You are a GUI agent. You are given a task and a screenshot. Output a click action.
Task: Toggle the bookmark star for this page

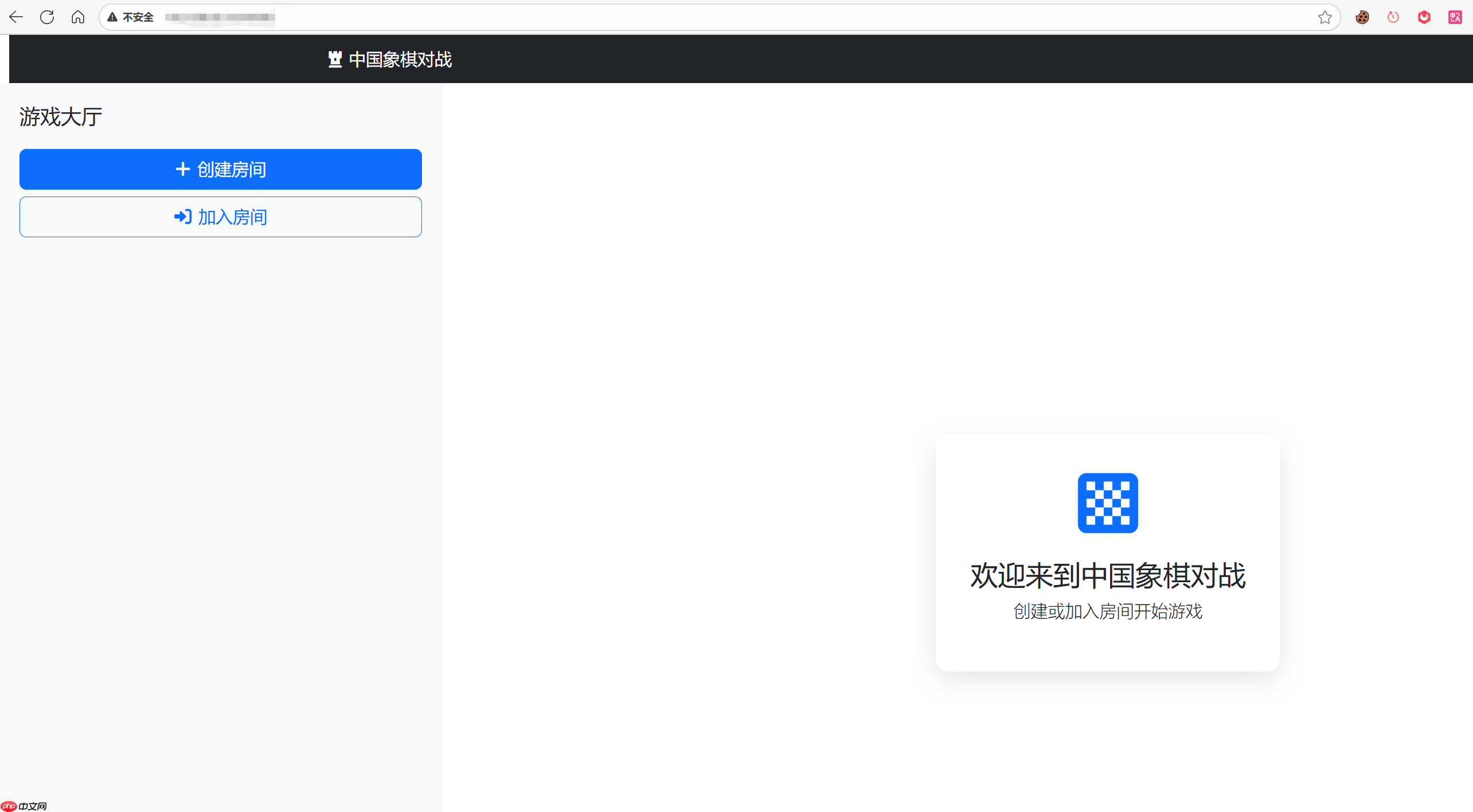point(1324,17)
